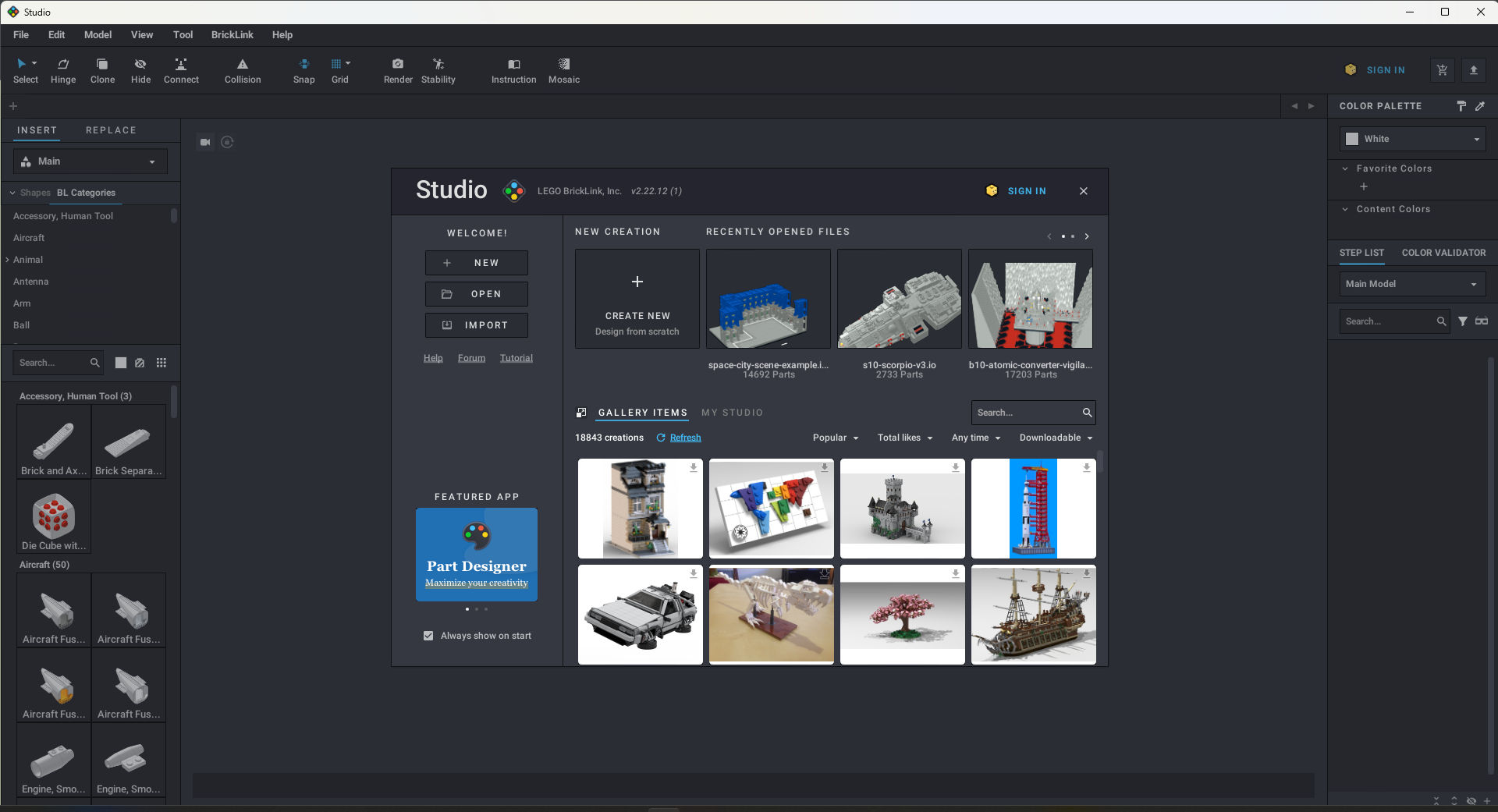This screenshot has width=1498, height=812.
Task: Switch to the Color Validator tab
Action: point(1443,253)
